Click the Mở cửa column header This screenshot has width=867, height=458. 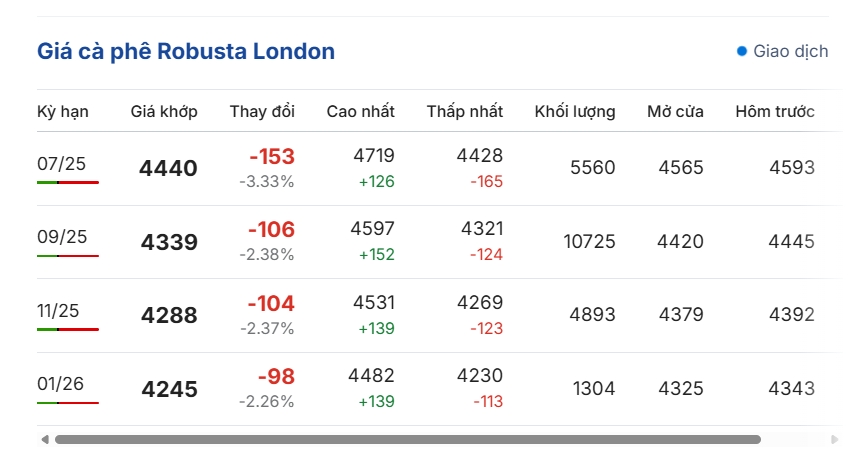click(x=675, y=112)
